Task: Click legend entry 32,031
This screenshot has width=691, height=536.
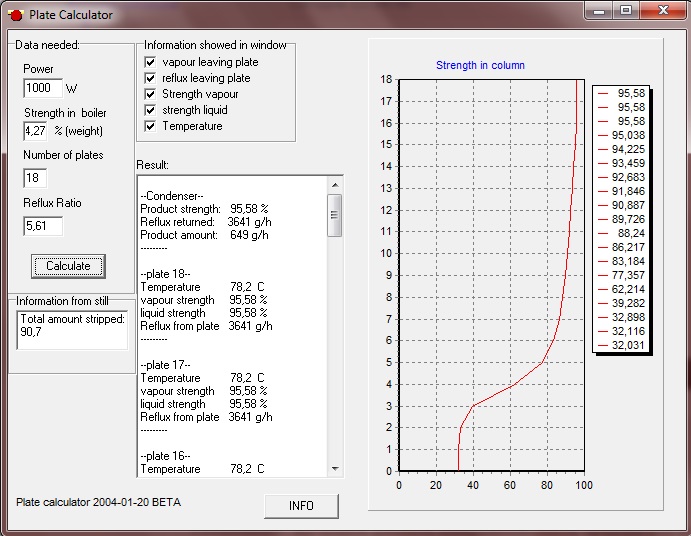Action: coord(621,346)
